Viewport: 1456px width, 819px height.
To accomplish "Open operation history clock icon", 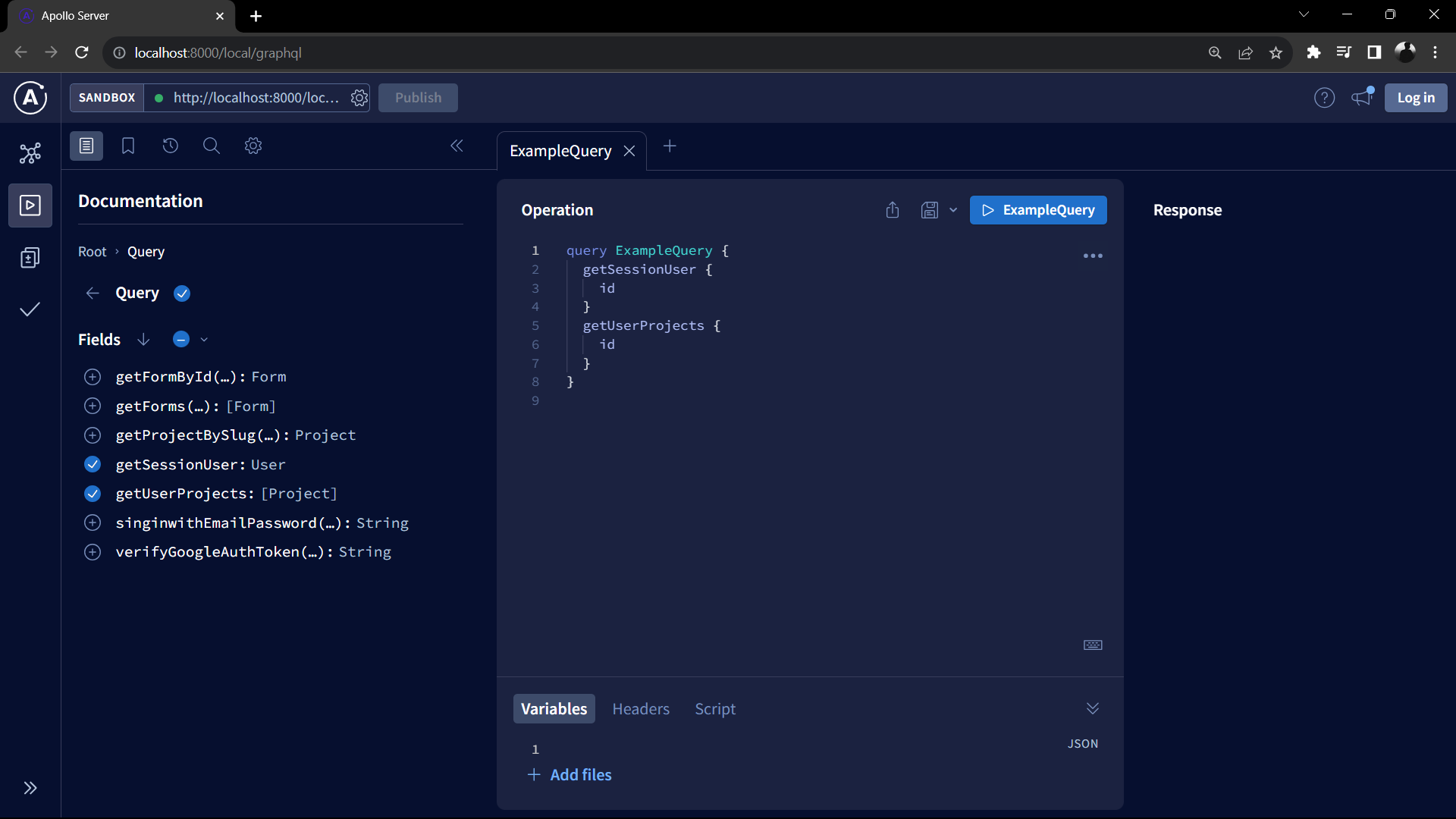I will click(x=170, y=146).
